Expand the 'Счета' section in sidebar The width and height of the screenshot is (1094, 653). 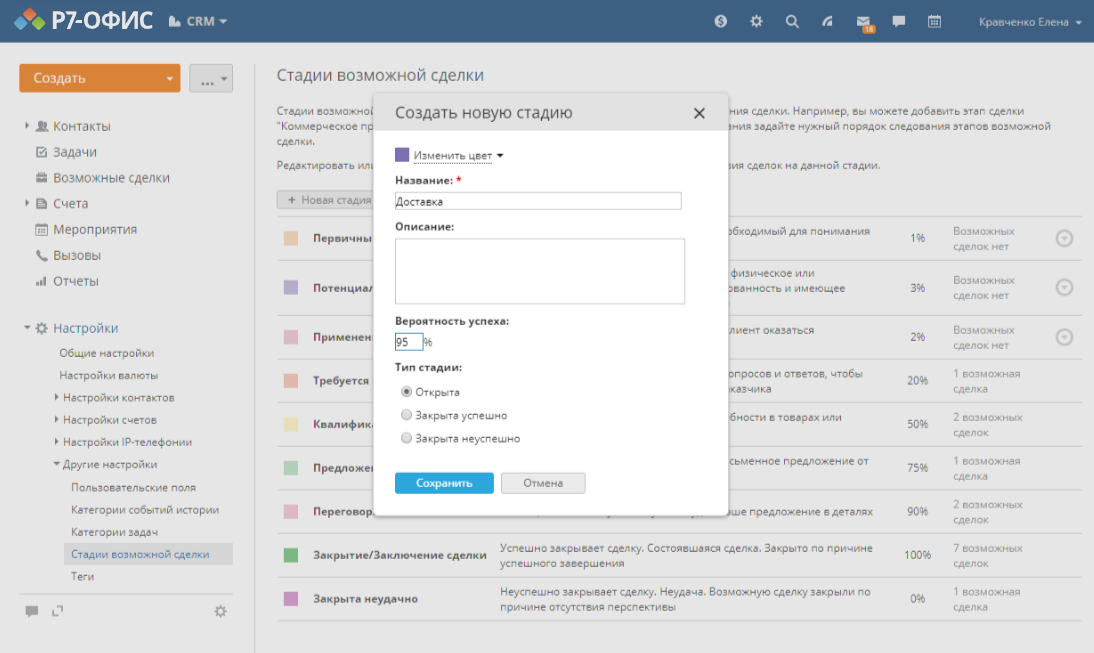point(27,202)
